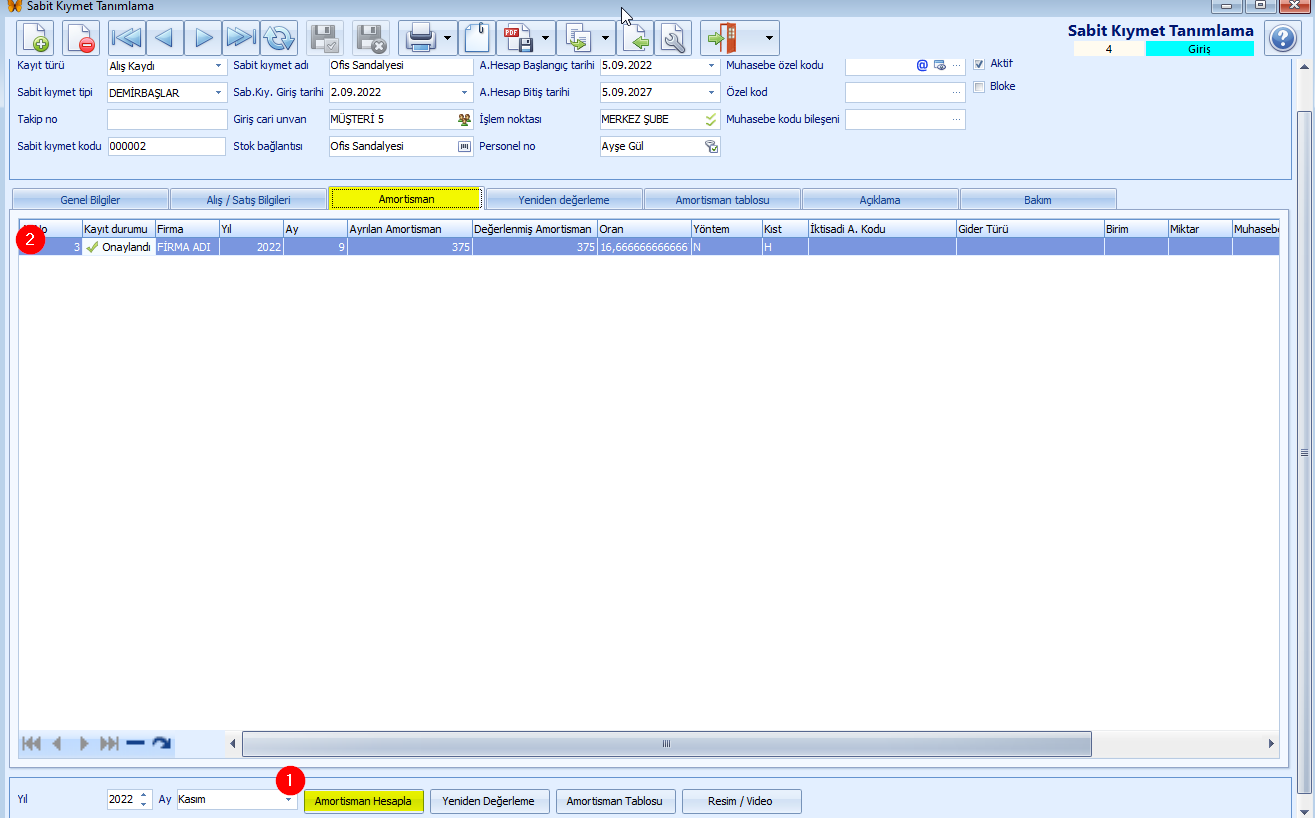Open the help question mark icon
This screenshot has width=1315, height=818.
tap(1282, 39)
